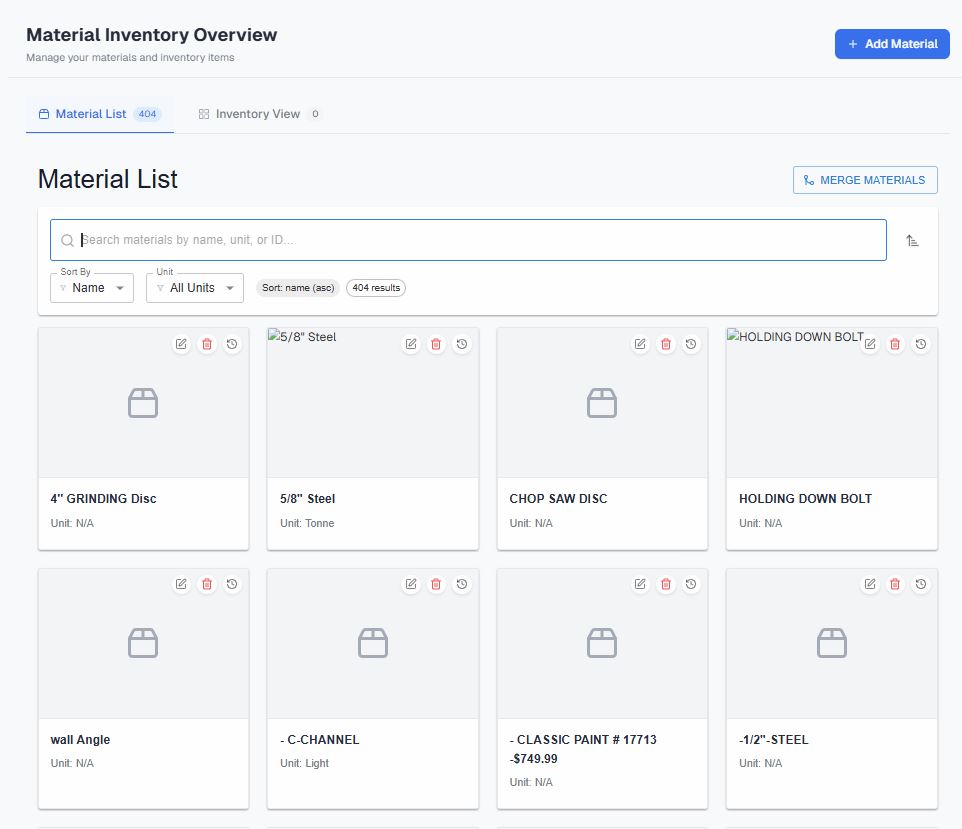Click inside the materials search field

point(400,240)
